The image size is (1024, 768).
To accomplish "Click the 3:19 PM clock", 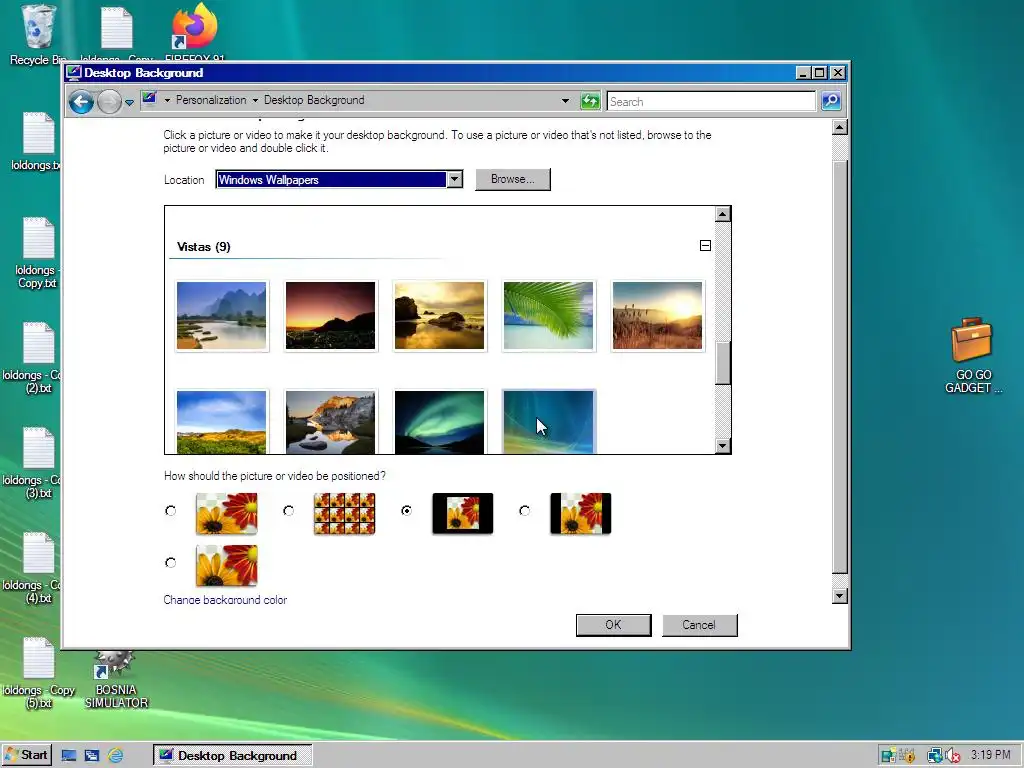I will point(991,756).
